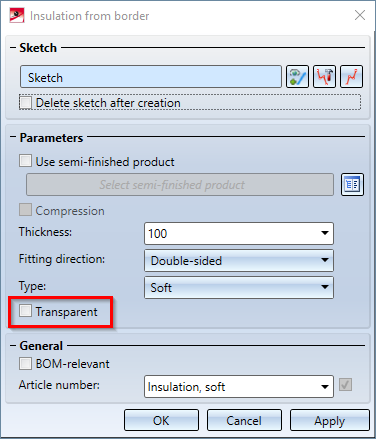The width and height of the screenshot is (376, 439).
Task: Expand the Fitting direction dropdown
Action: (x=239, y=260)
